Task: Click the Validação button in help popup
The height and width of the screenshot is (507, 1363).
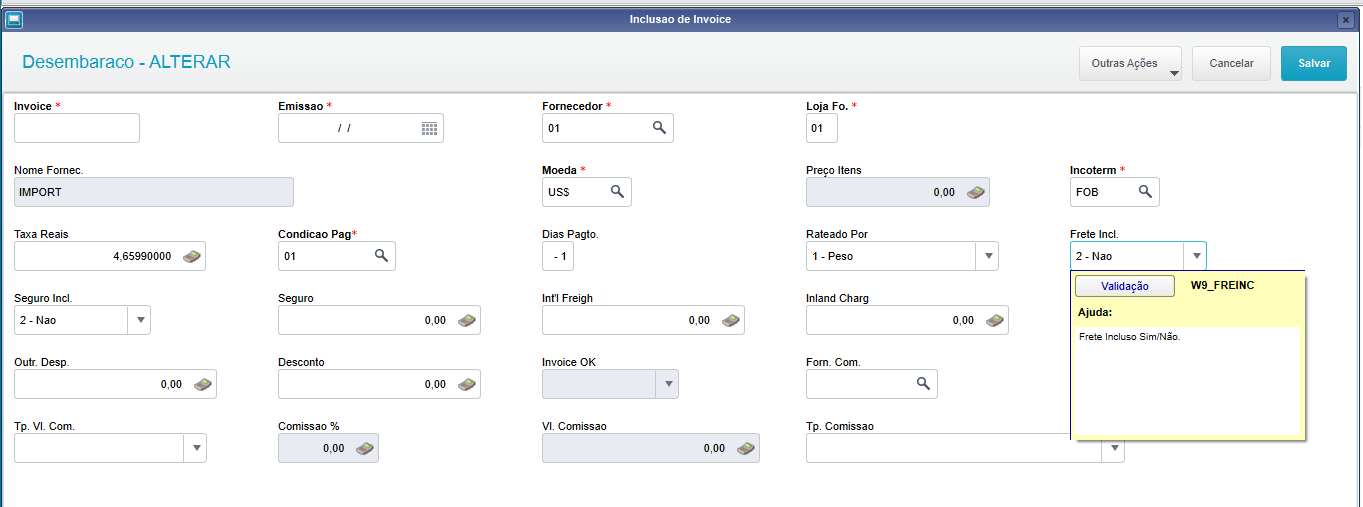Action: coord(1125,286)
